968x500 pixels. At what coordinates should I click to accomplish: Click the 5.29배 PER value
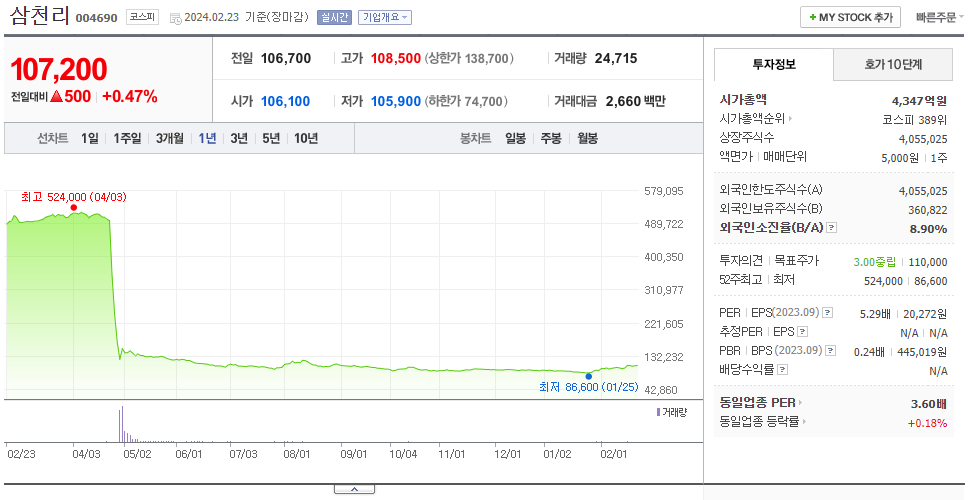pyautogui.click(x=875, y=314)
